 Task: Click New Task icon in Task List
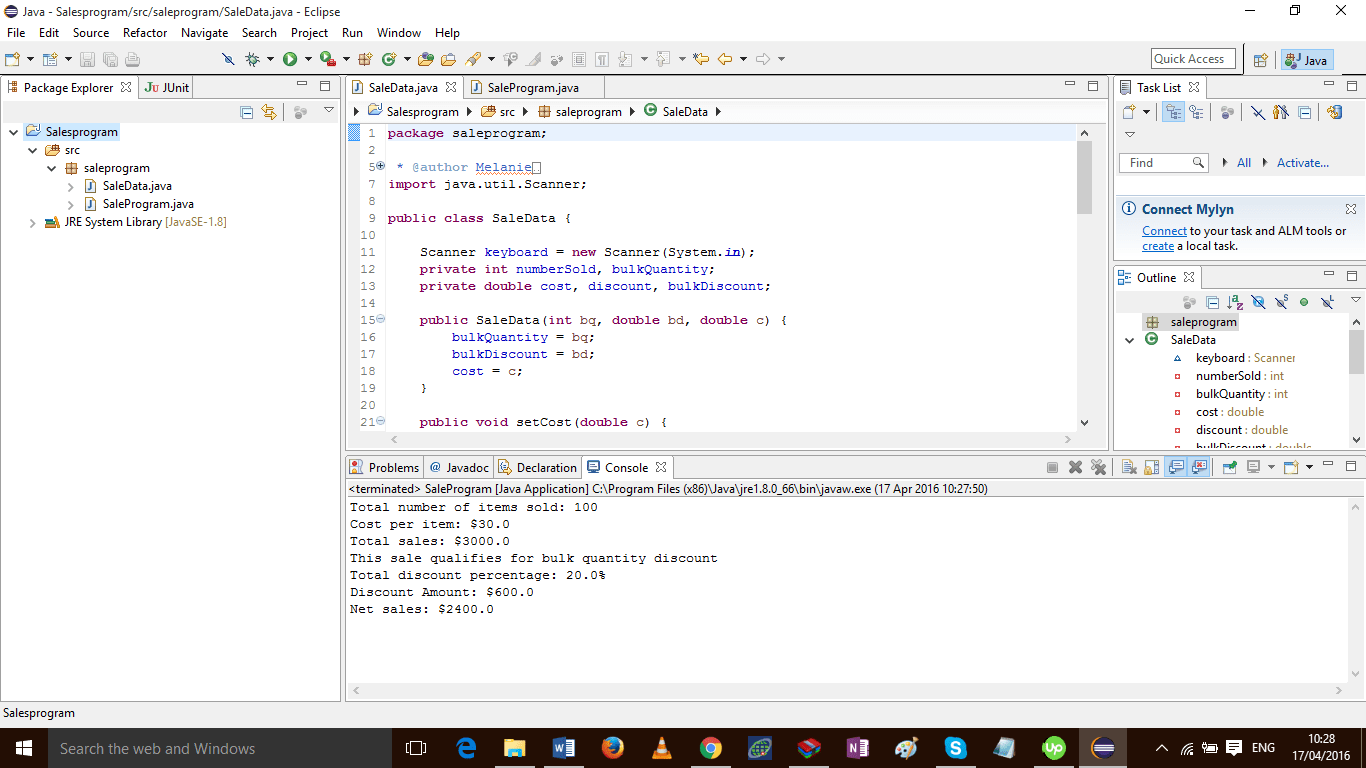coord(1129,112)
